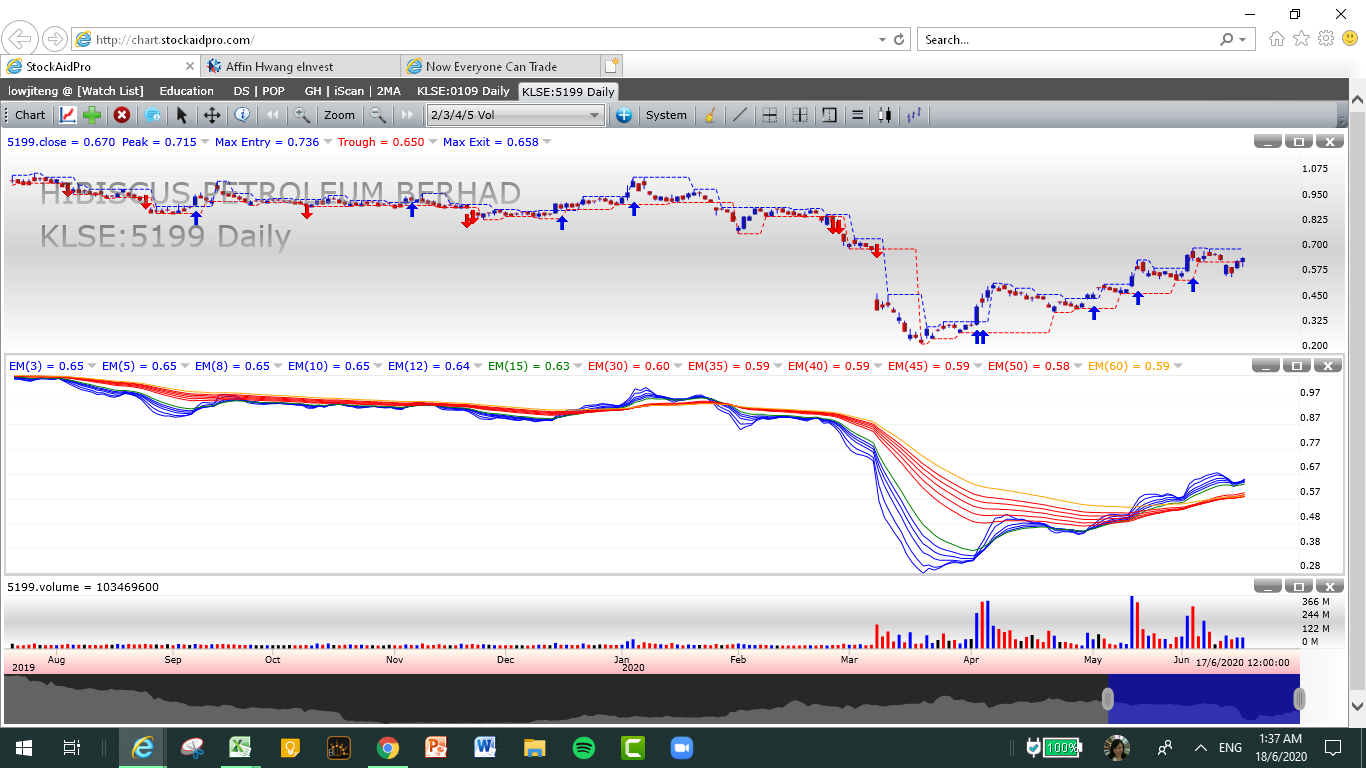
Task: Click the left handle of timeline range slider
Action: point(1108,699)
